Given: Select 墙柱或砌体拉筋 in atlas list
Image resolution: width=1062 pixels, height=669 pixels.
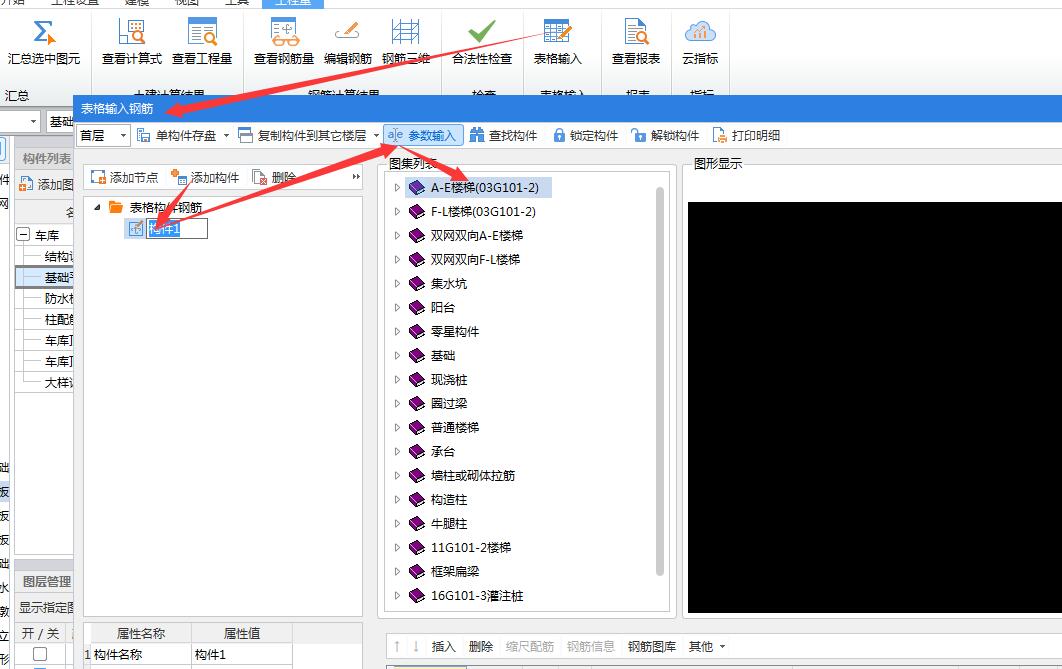Looking at the screenshot, I should click(x=473, y=476).
